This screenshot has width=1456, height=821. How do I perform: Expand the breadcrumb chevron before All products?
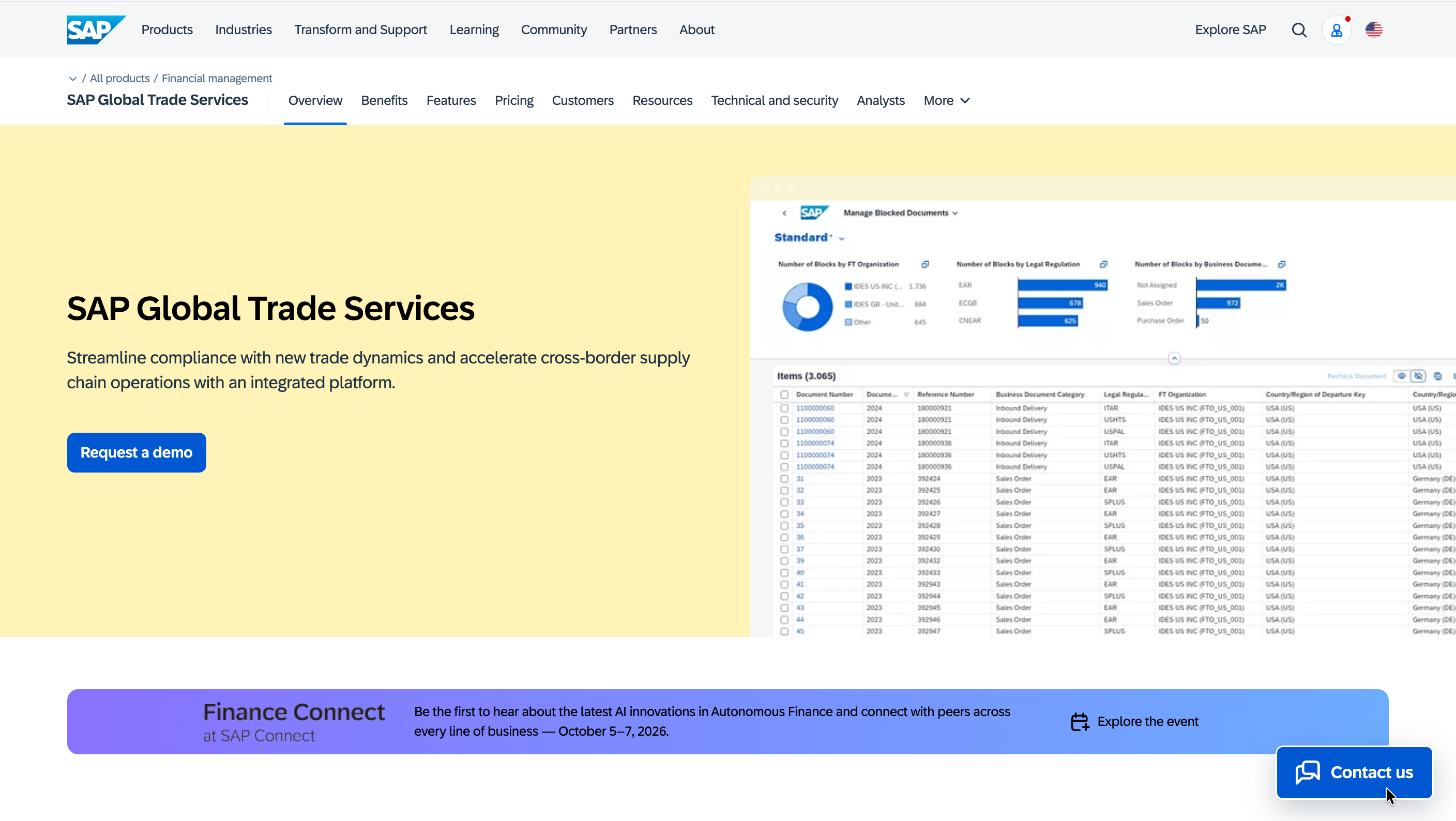pyautogui.click(x=72, y=79)
